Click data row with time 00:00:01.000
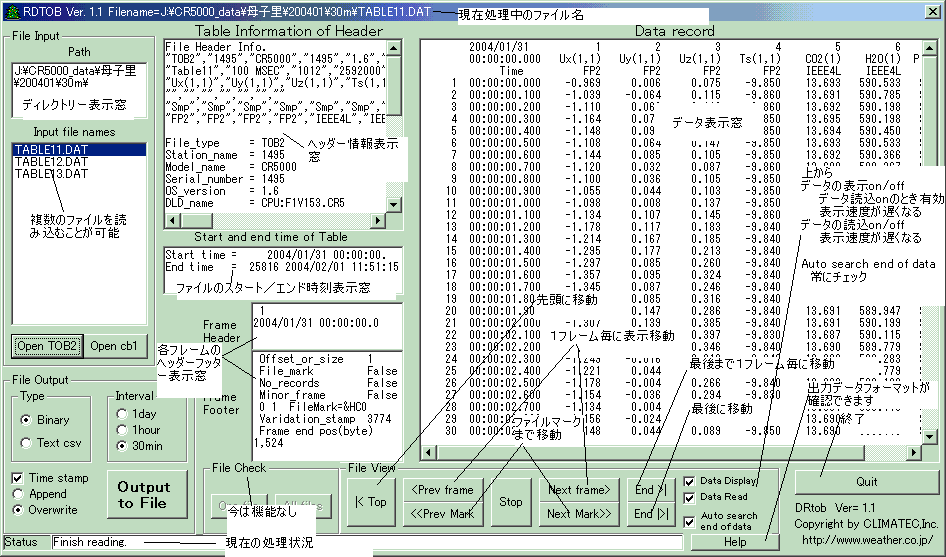The image size is (946, 557). pos(613,203)
